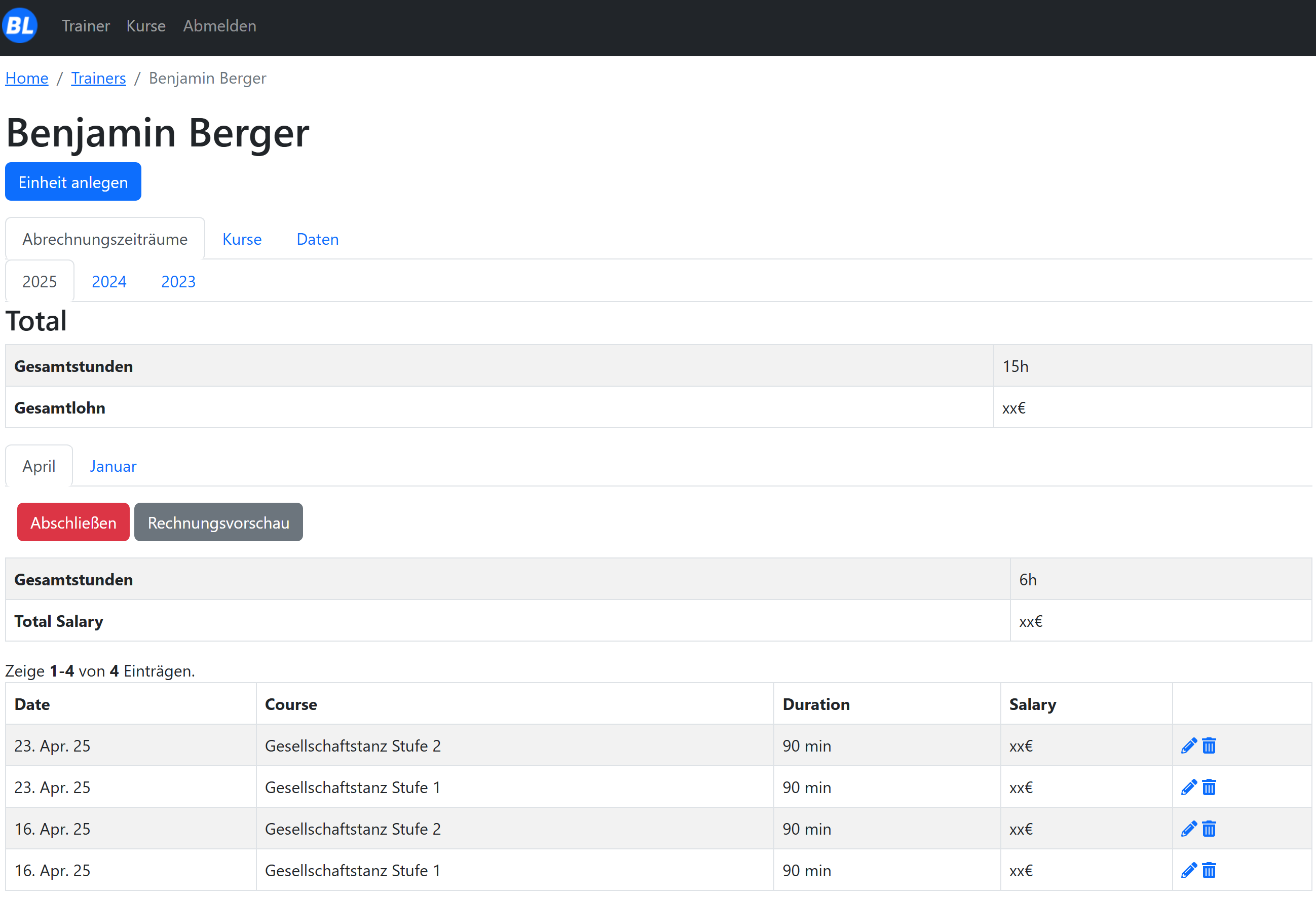Viewport: 1316px width, 897px height.
Task: Delete the 23. Apr. 25 Stufe 2 entry
Action: pyautogui.click(x=1209, y=746)
